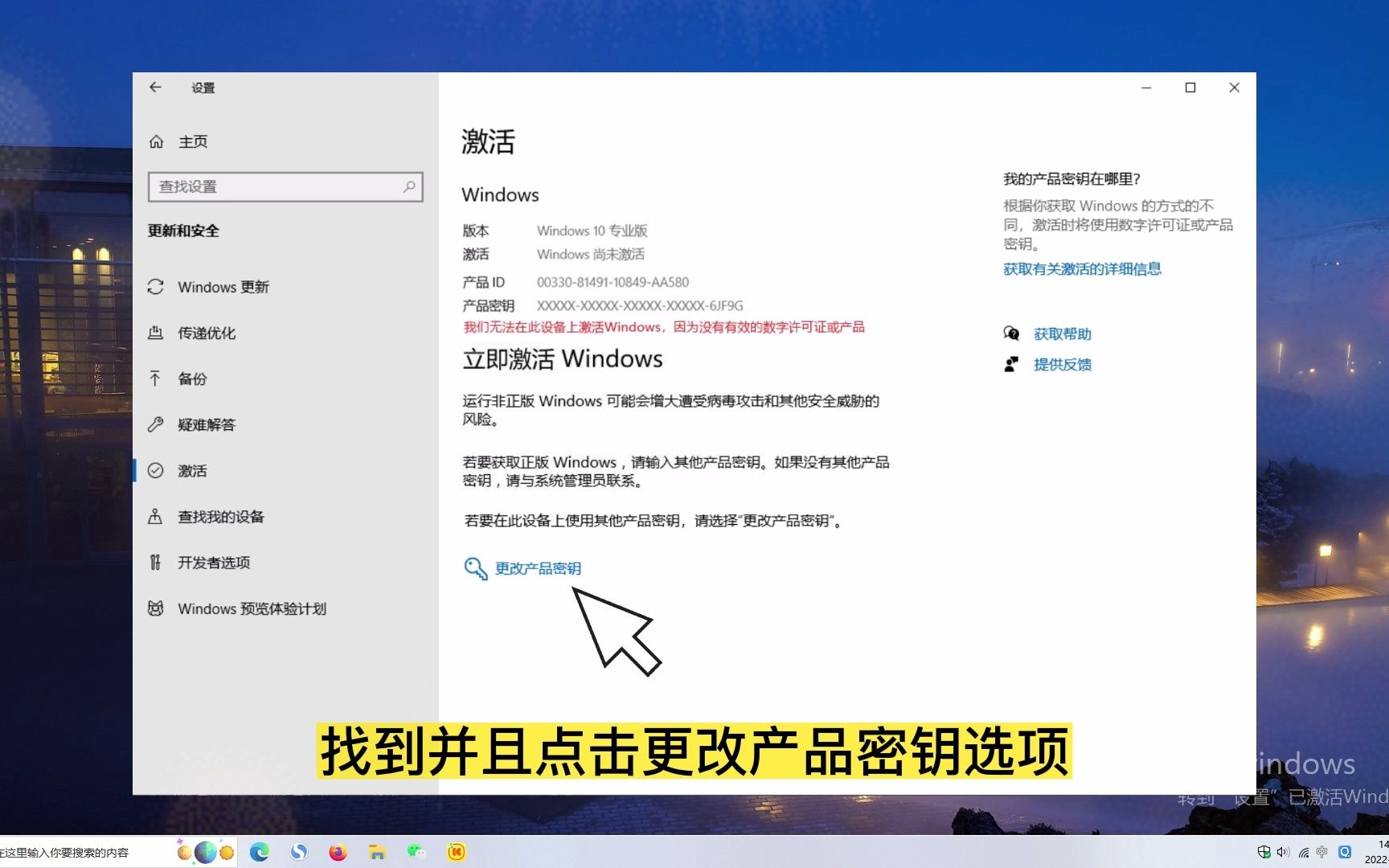Viewport: 1389px width, 868px height.
Task: Focus the 查找设置 search box
Action: 285,186
